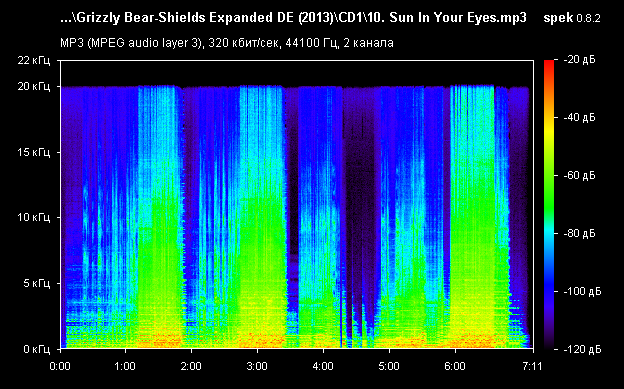This screenshot has height=389, width=624.
Task: Click the 0 кГц frequency axis label
Action: click(x=37, y=349)
